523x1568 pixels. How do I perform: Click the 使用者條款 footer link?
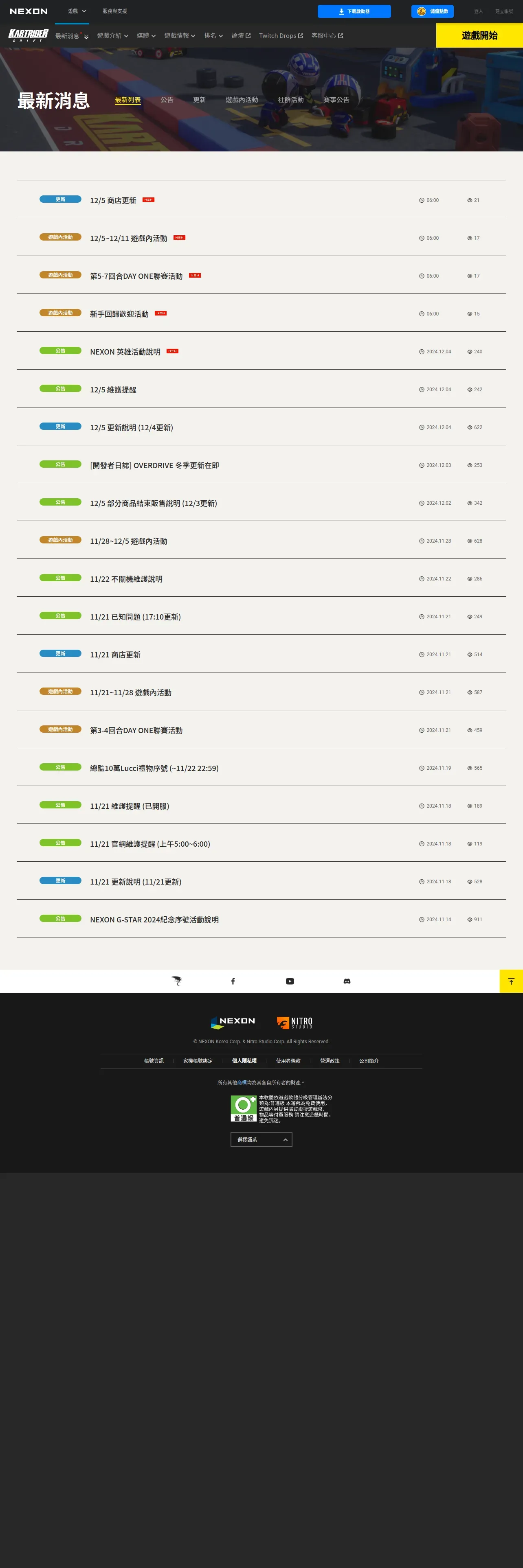point(289,1061)
